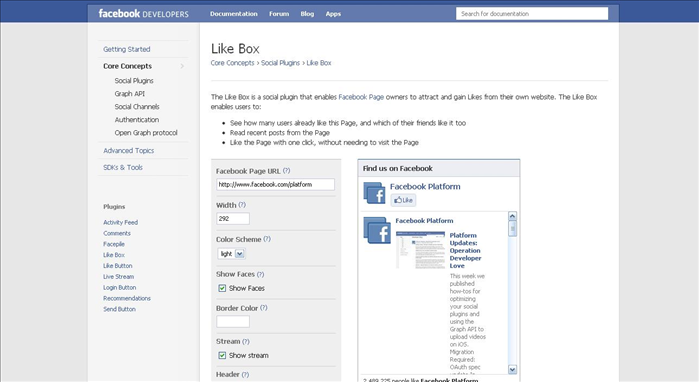Image resolution: width=699 pixels, height=382 pixels.
Task: Select SDKs & Tools in sidebar
Action: coord(123,168)
